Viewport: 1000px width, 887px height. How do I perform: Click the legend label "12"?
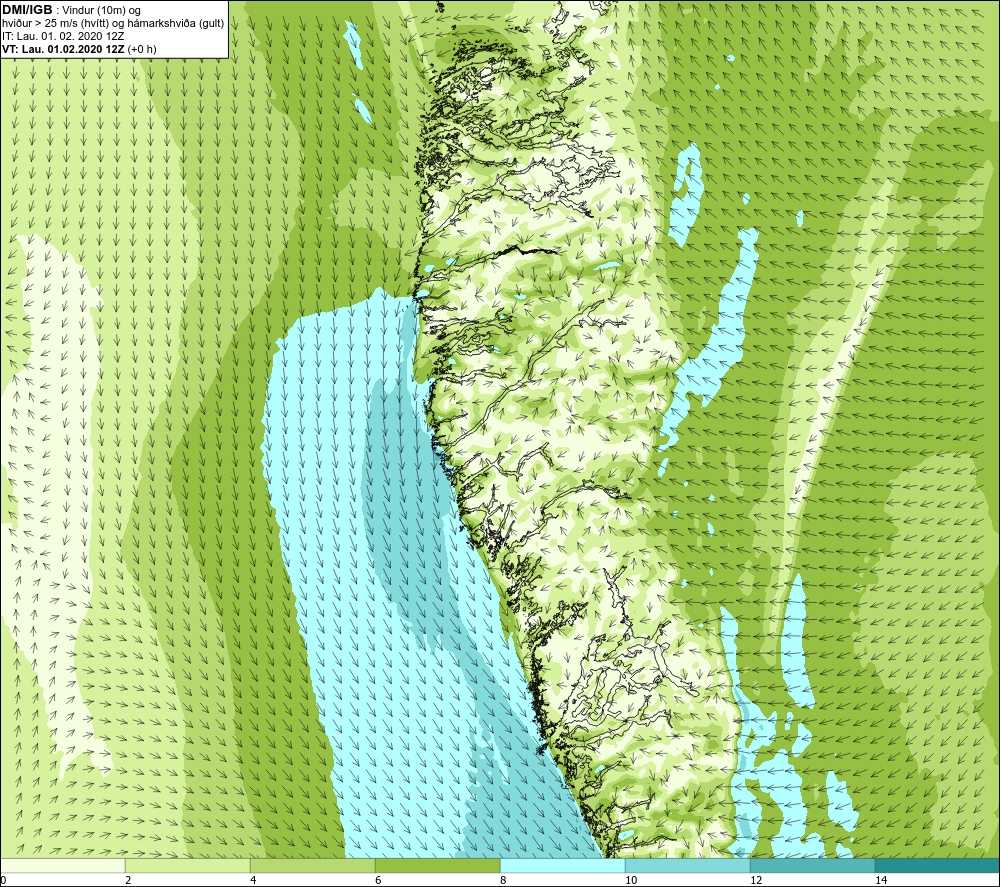[x=756, y=880]
